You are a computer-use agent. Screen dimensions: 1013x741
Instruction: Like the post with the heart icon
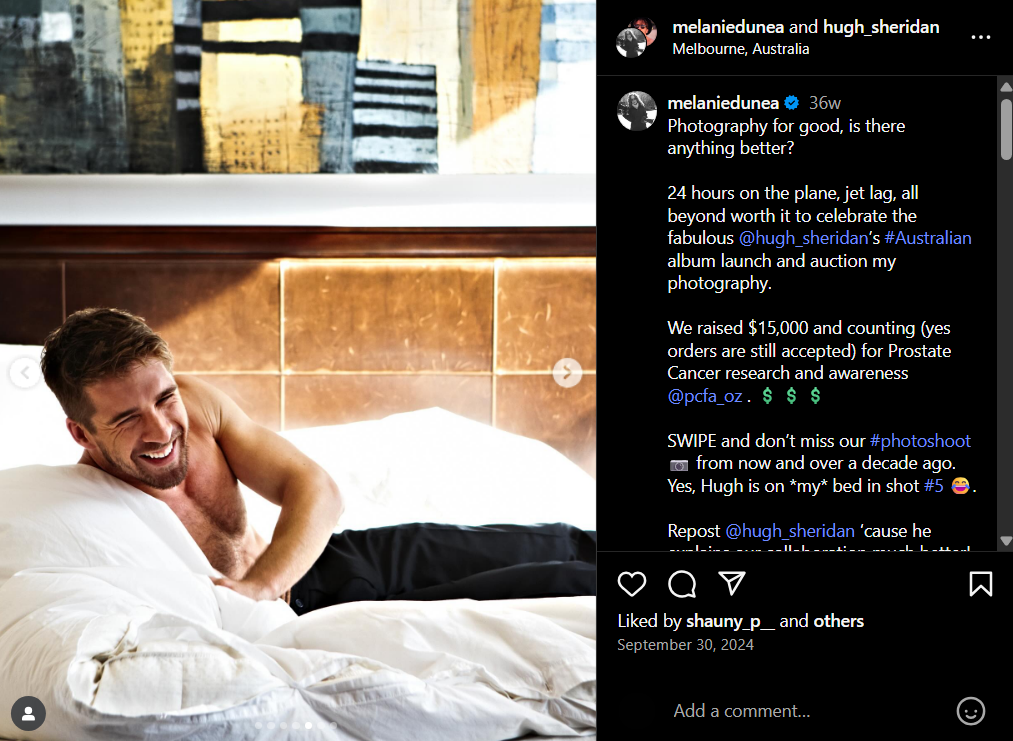[x=631, y=584]
